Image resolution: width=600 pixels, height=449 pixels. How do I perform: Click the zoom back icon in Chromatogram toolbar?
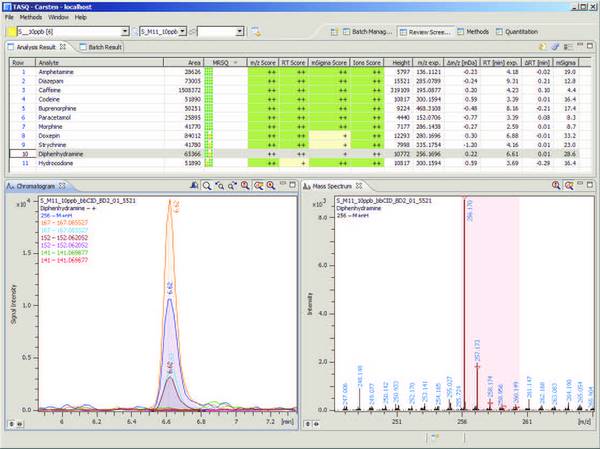click(x=219, y=186)
